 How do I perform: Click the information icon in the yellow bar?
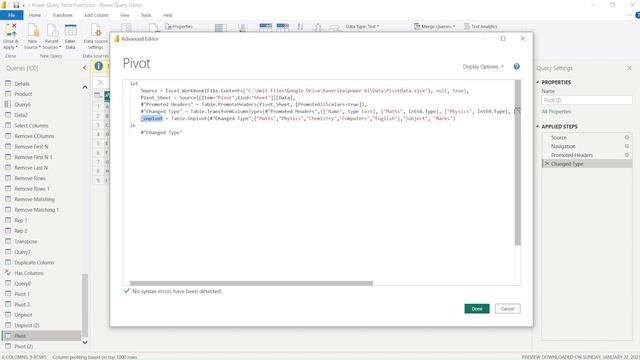[x=99, y=66]
